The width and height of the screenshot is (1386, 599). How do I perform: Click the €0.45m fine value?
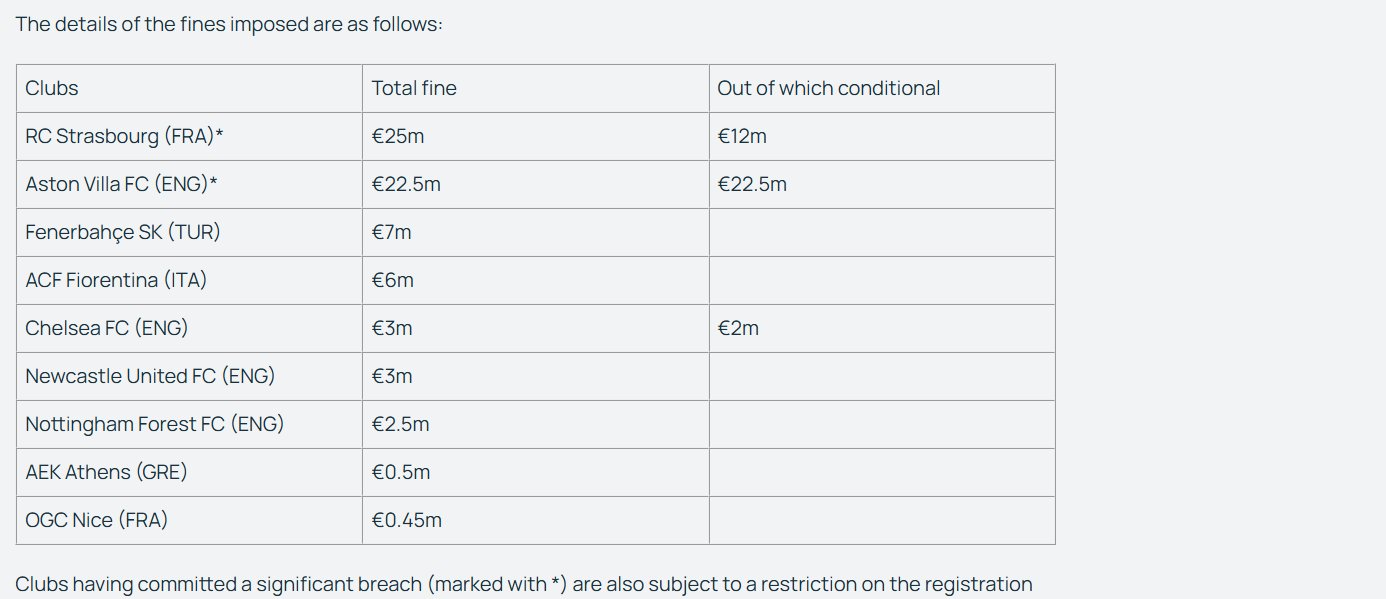406,520
